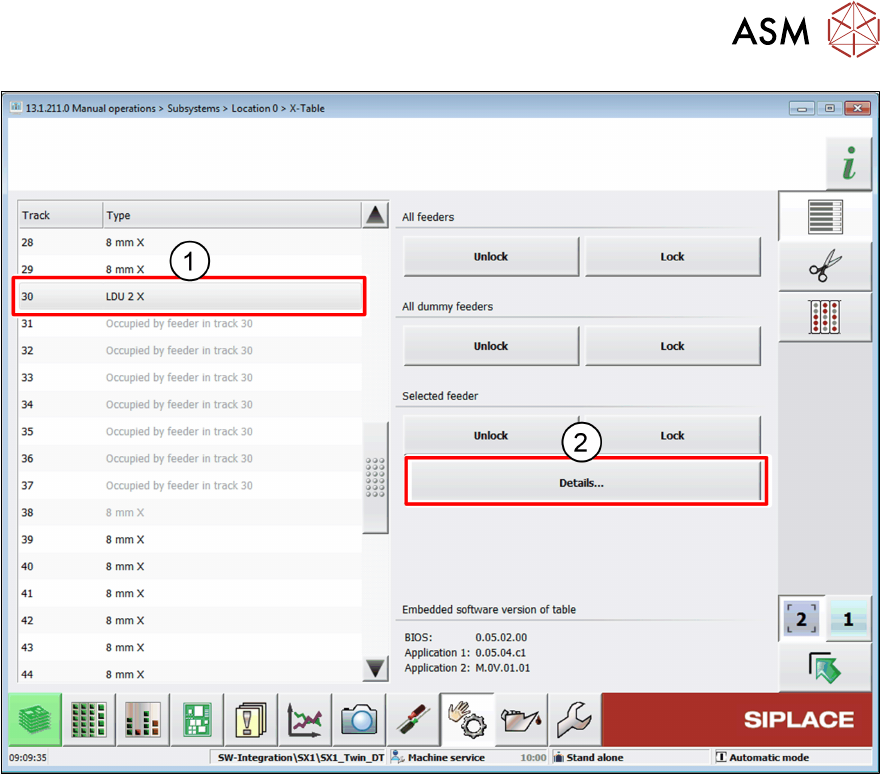Image resolution: width=880 pixels, height=774 pixels.
Task: Open the hand-and-gear manual operations tab
Action: pos(466,719)
